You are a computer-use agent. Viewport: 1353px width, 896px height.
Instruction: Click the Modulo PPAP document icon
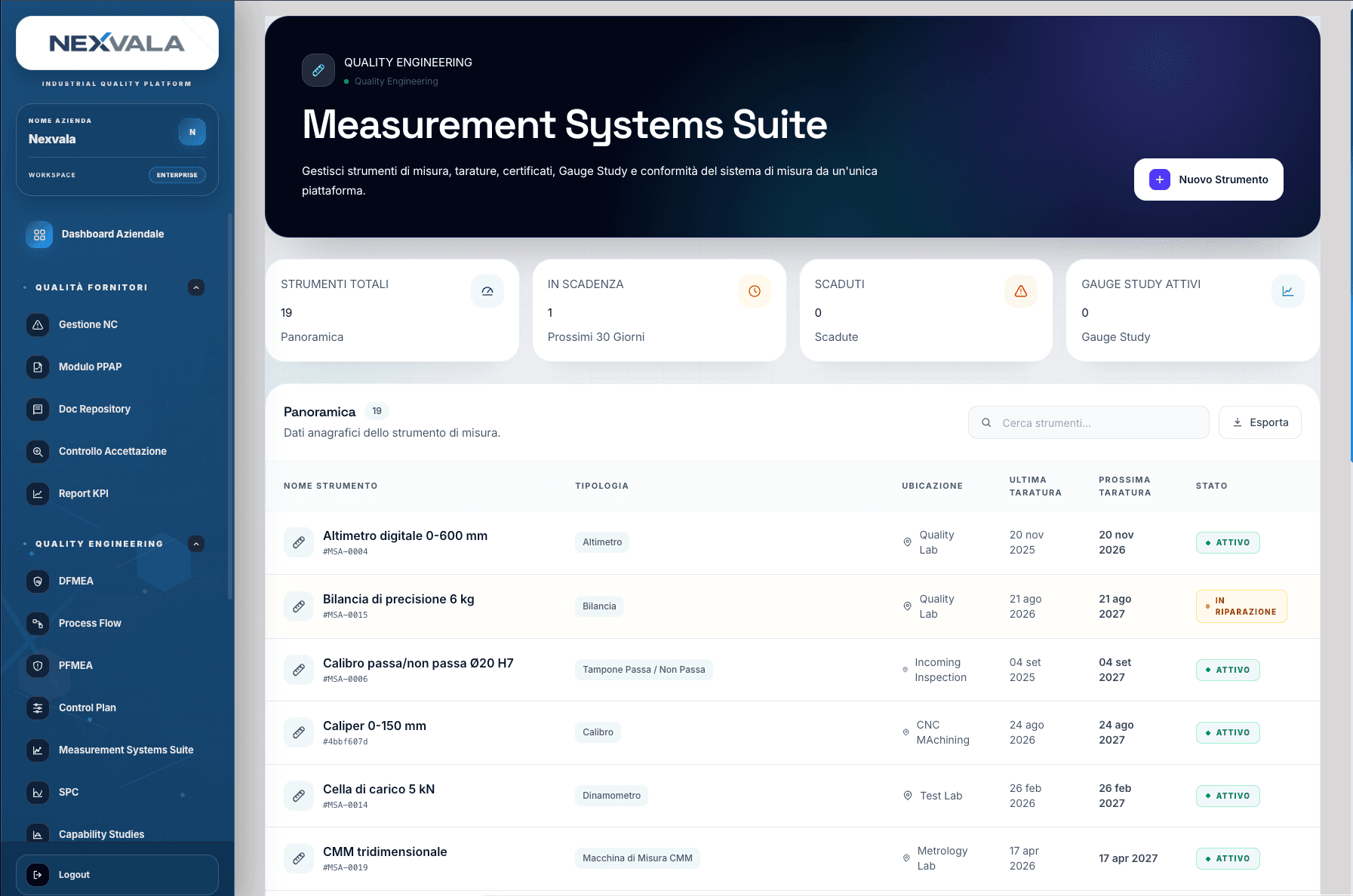point(38,367)
